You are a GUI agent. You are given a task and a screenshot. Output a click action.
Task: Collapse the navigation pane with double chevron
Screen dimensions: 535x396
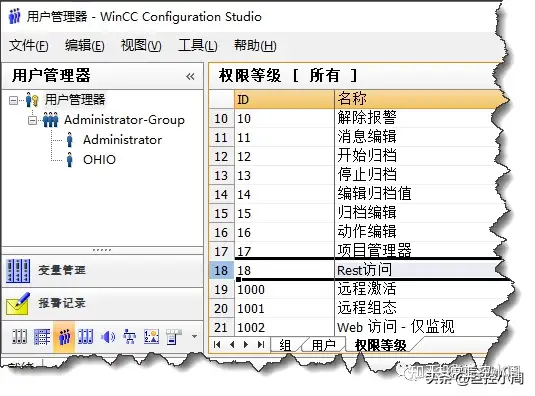click(190, 76)
